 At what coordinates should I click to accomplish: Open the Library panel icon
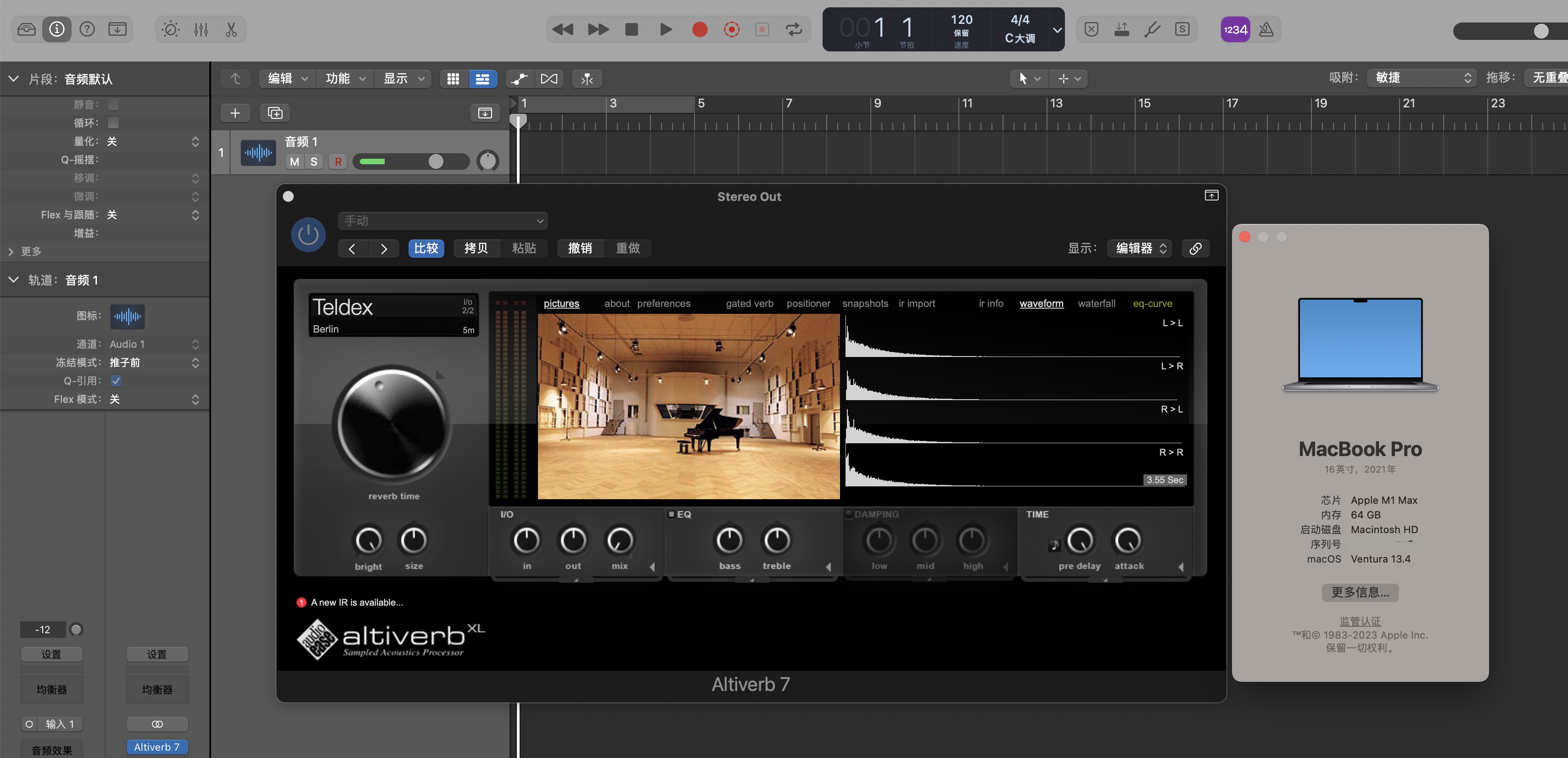click(x=26, y=29)
